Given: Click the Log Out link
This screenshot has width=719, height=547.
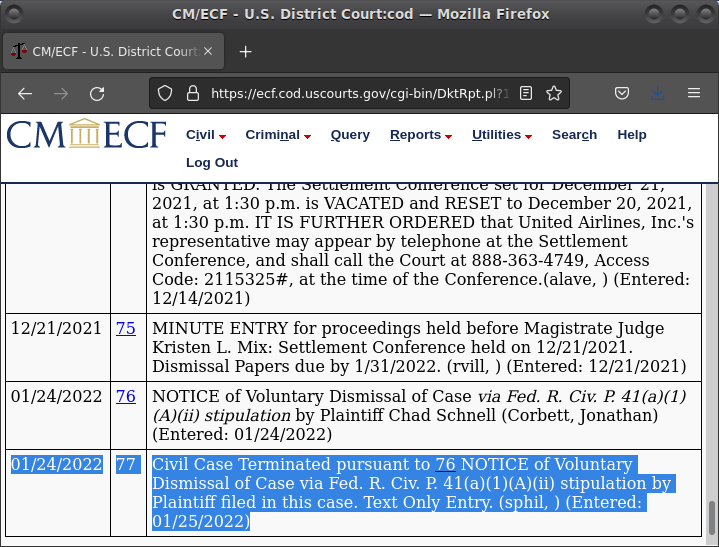Looking at the screenshot, I should (x=212, y=162).
